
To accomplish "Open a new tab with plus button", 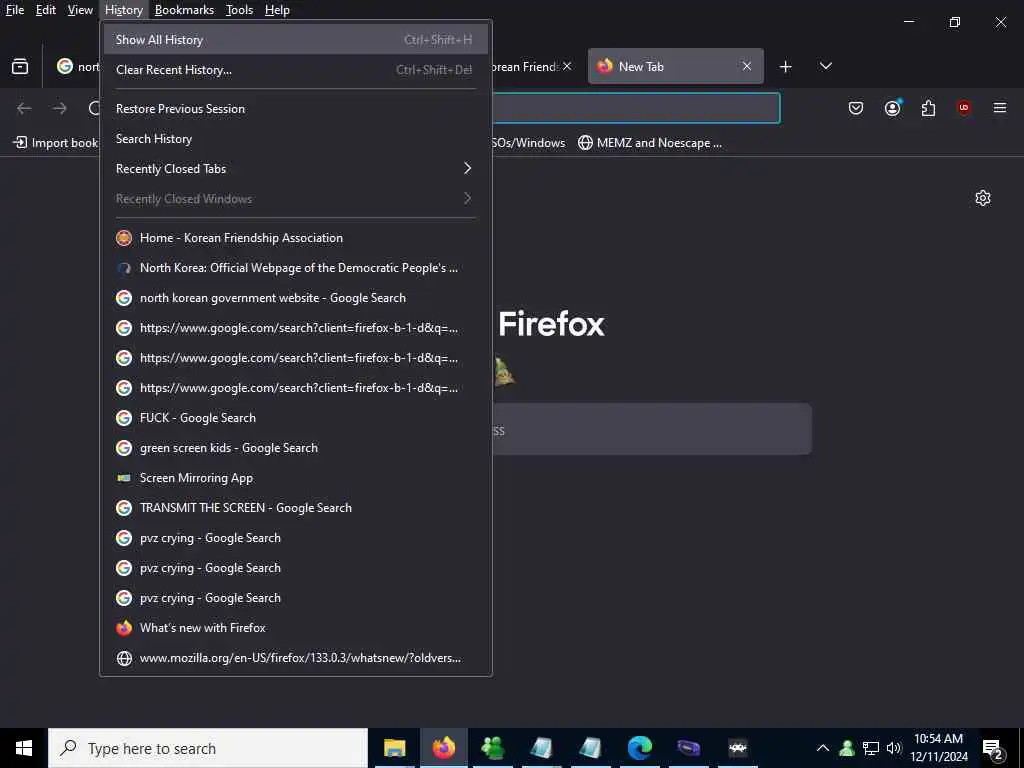I will point(786,67).
